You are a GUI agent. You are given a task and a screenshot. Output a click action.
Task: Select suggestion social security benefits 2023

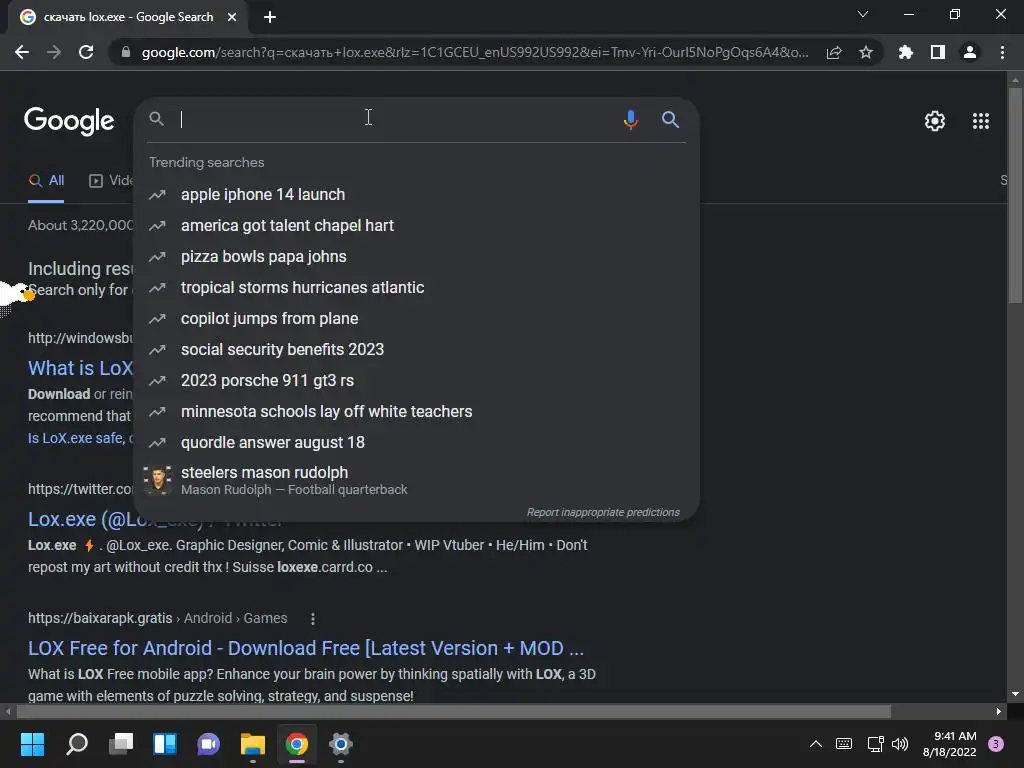click(x=416, y=349)
